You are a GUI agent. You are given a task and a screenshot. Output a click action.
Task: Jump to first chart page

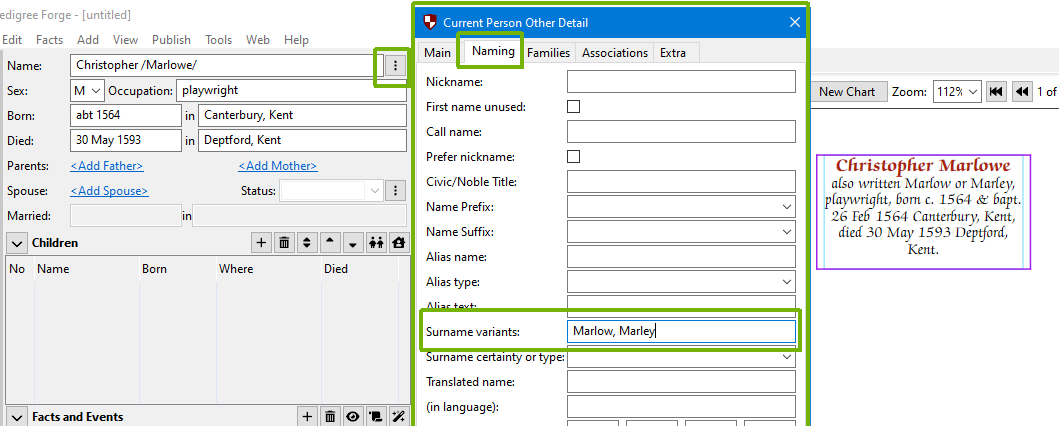click(x=996, y=92)
